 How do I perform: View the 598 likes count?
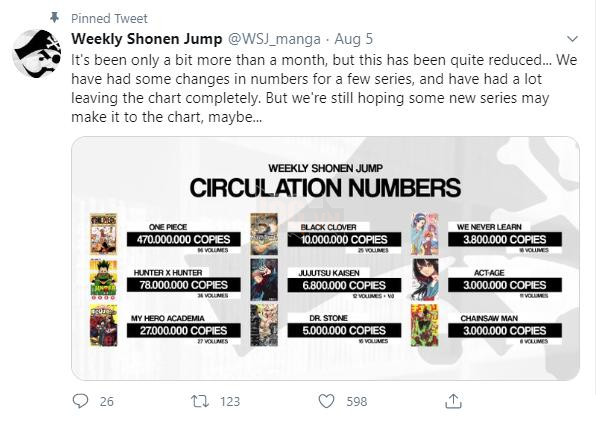[x=356, y=401]
